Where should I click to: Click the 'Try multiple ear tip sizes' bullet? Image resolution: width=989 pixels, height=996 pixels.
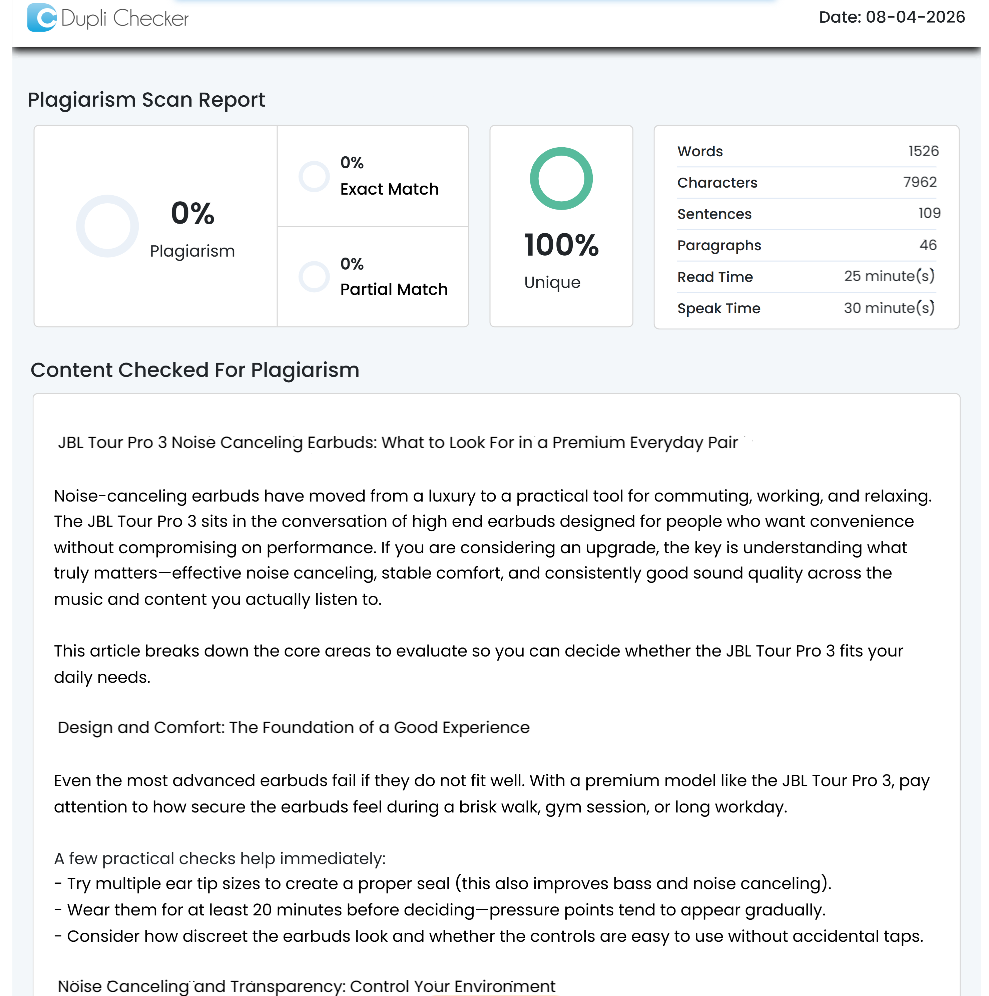(443, 884)
